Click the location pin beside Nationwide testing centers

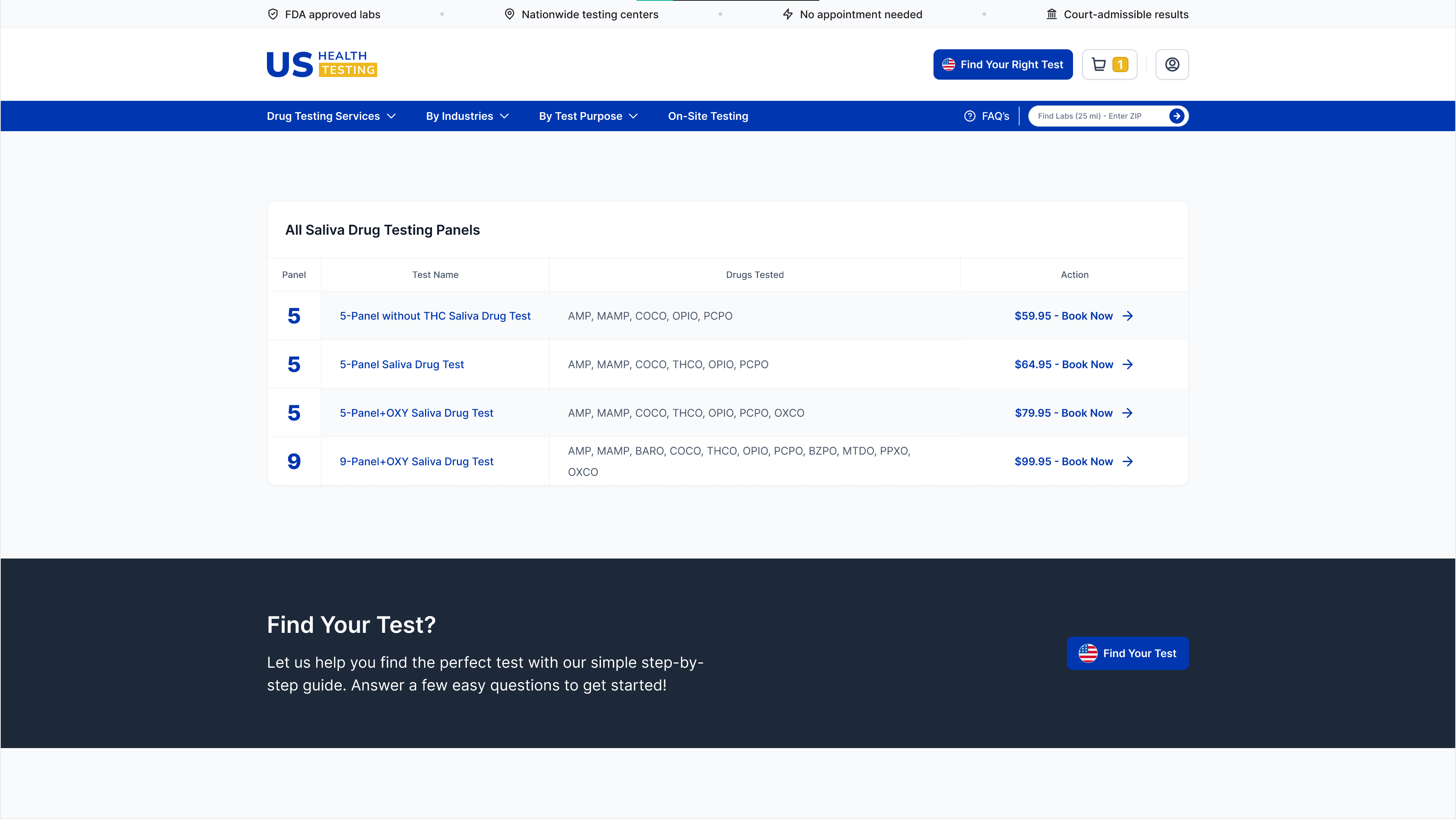(508, 14)
